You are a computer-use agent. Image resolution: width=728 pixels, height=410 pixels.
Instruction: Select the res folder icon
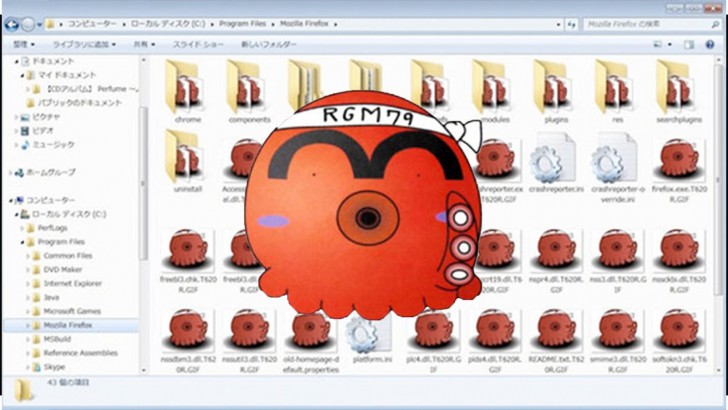[x=615, y=86]
